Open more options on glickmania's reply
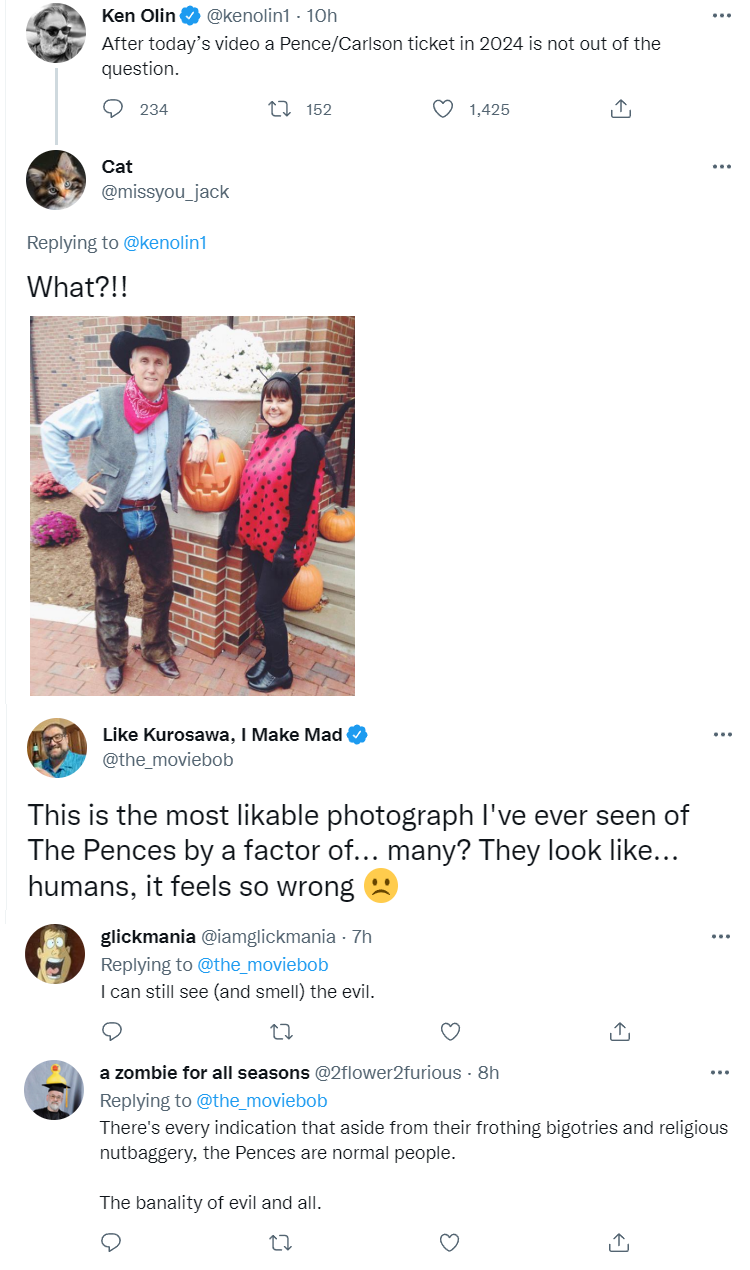This screenshot has height=1270, width=750. pos(721,937)
